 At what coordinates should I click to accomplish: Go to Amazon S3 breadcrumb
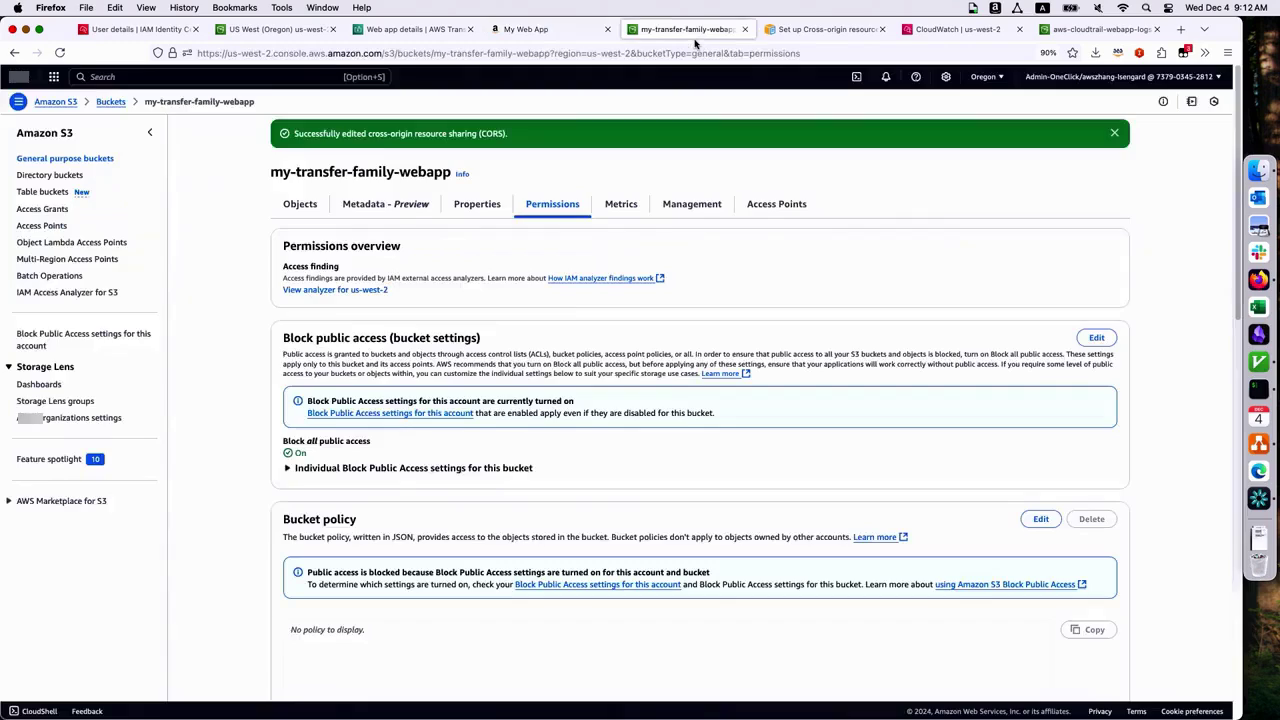click(x=56, y=102)
